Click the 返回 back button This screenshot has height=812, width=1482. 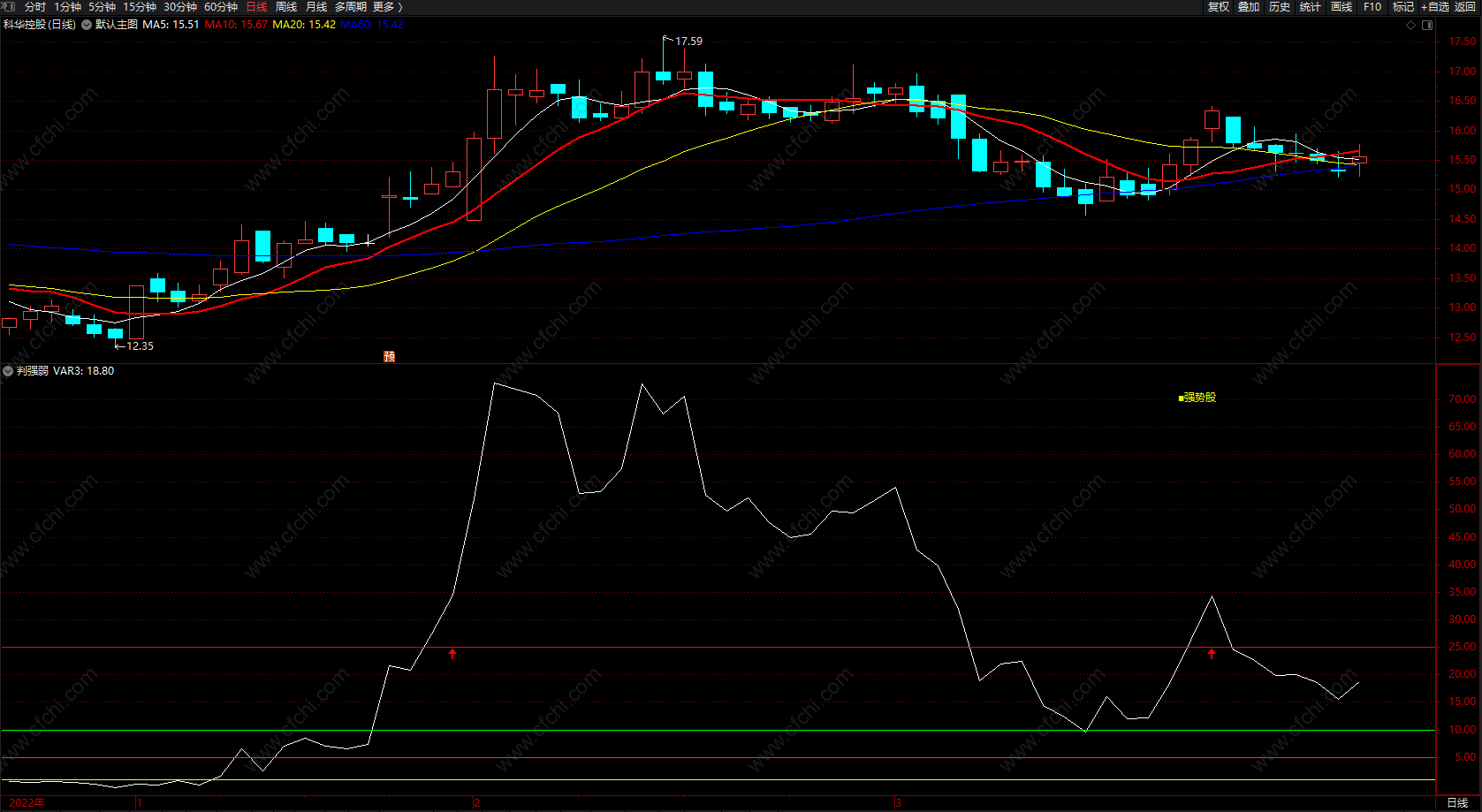click(1465, 7)
